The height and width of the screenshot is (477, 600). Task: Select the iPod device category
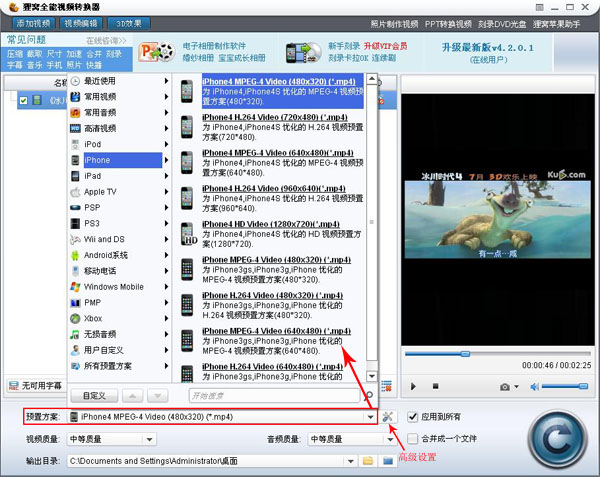[120, 144]
